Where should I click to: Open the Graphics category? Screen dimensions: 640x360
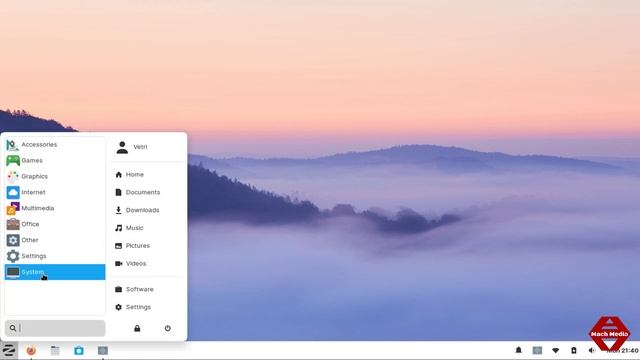(x=55, y=176)
